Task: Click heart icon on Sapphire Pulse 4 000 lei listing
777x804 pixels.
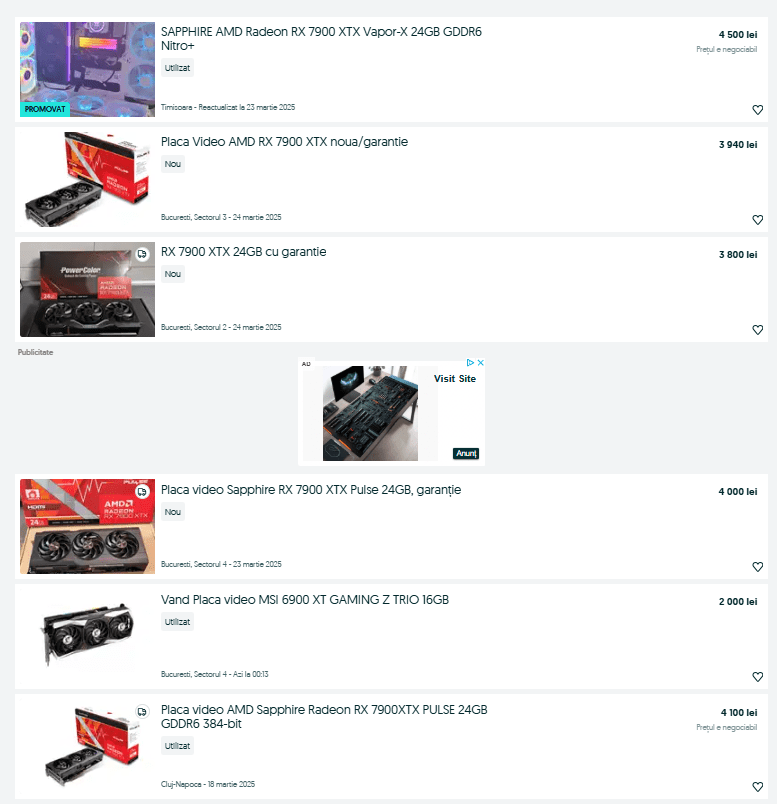Action: (758, 567)
